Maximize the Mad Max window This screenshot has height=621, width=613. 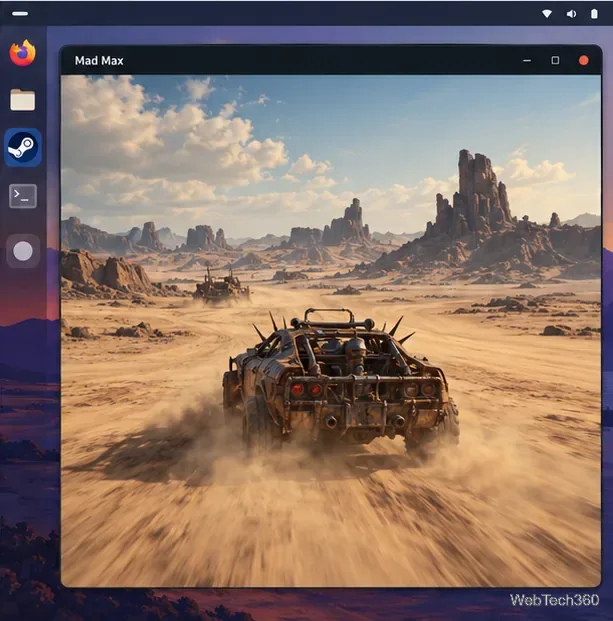coord(555,60)
